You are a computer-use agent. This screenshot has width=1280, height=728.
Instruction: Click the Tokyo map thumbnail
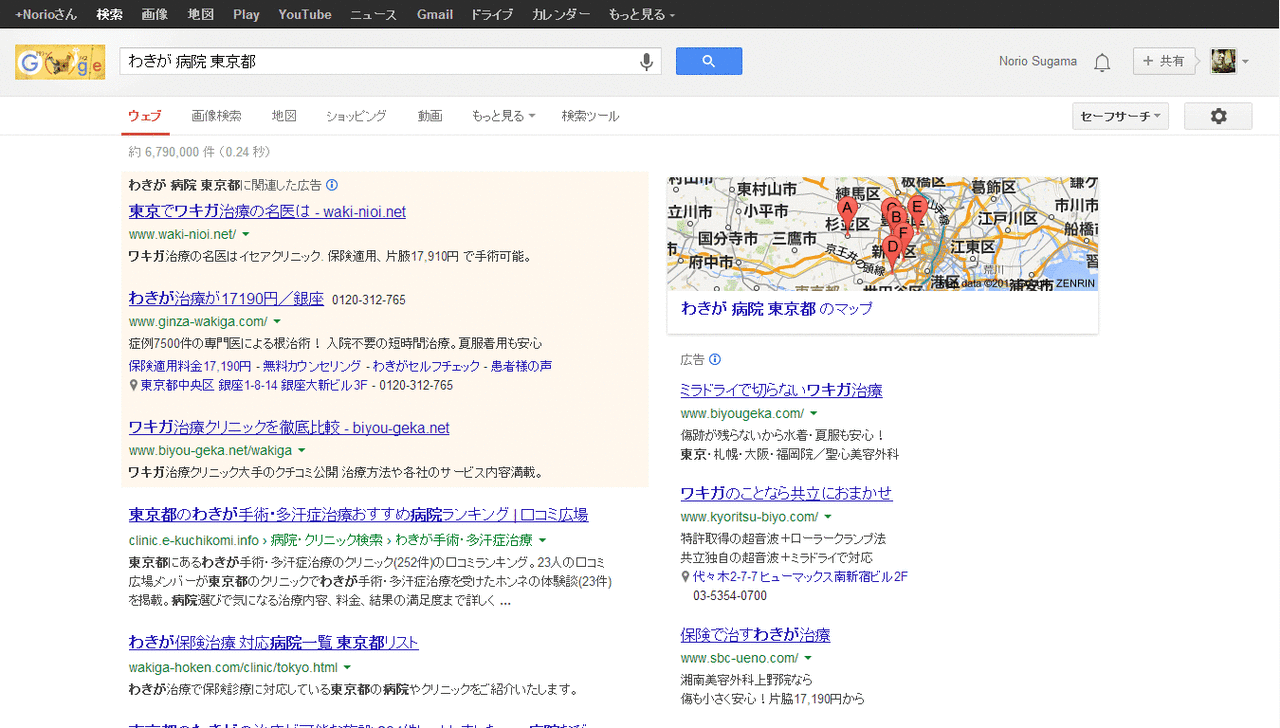tap(882, 234)
